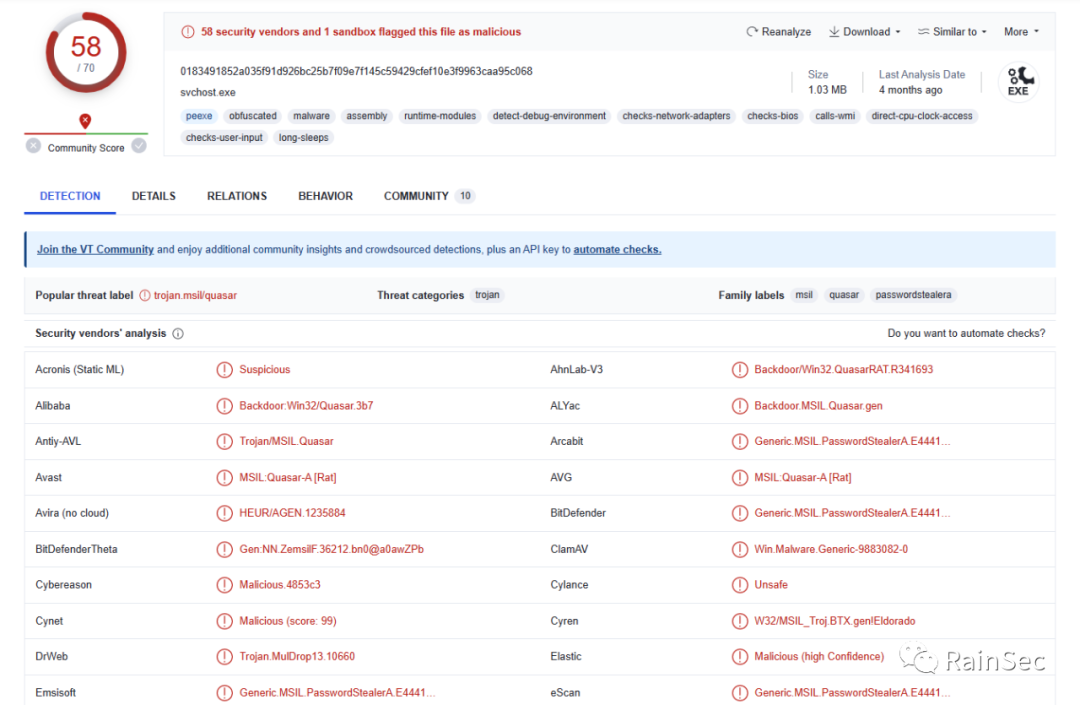The height and width of the screenshot is (705, 1080).
Task: Click the peexe tag
Action: pos(199,116)
